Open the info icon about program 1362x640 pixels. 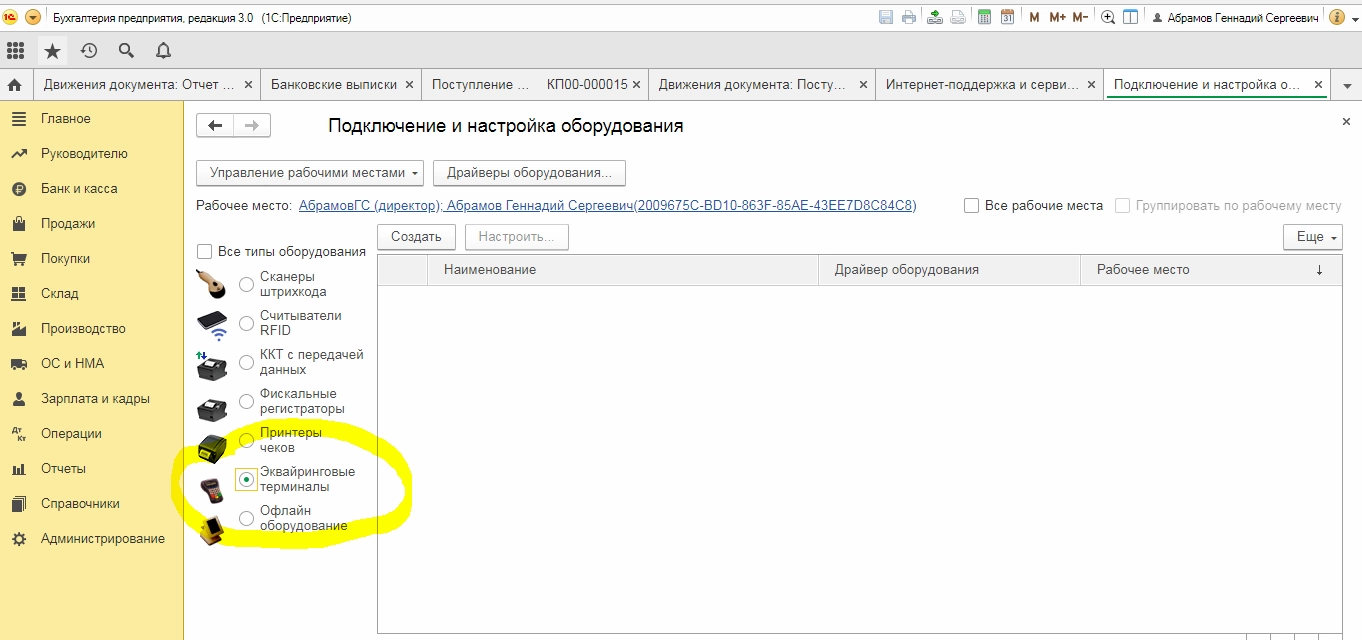click(1337, 17)
